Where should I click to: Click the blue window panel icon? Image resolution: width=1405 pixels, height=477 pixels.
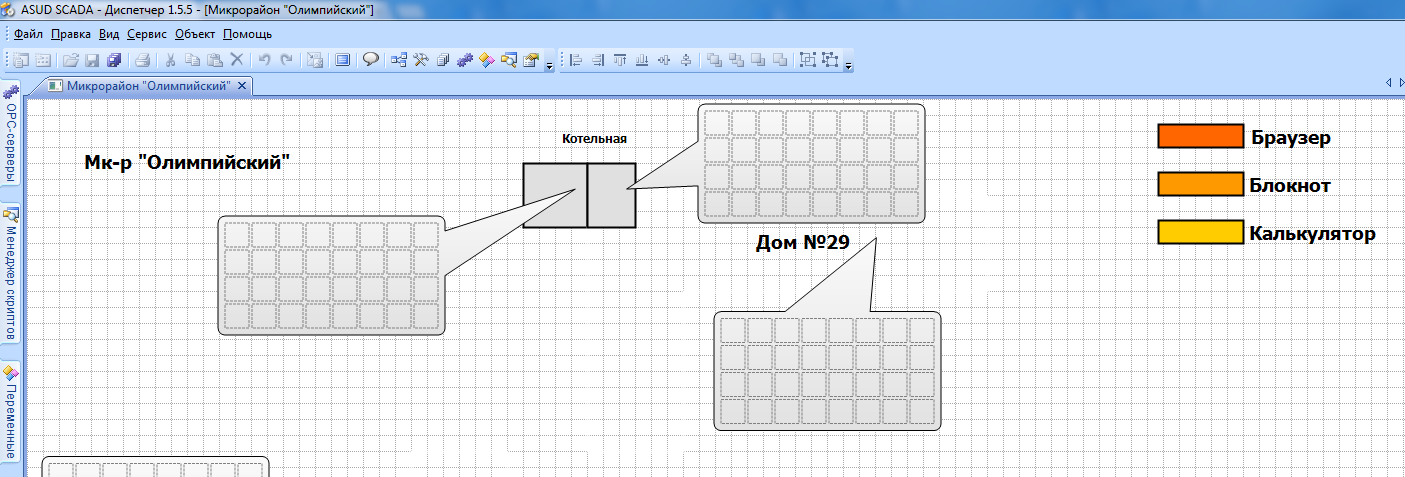pyautogui.click(x=343, y=60)
